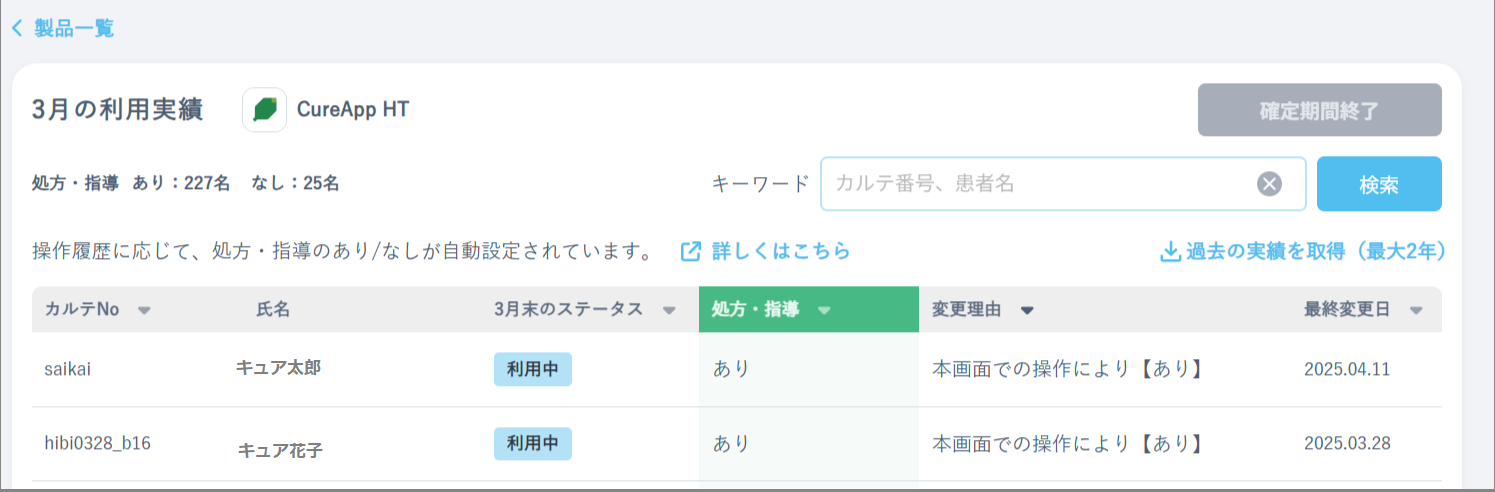Click the 氏名 column header
This screenshot has width=1495, height=492.
point(273,310)
